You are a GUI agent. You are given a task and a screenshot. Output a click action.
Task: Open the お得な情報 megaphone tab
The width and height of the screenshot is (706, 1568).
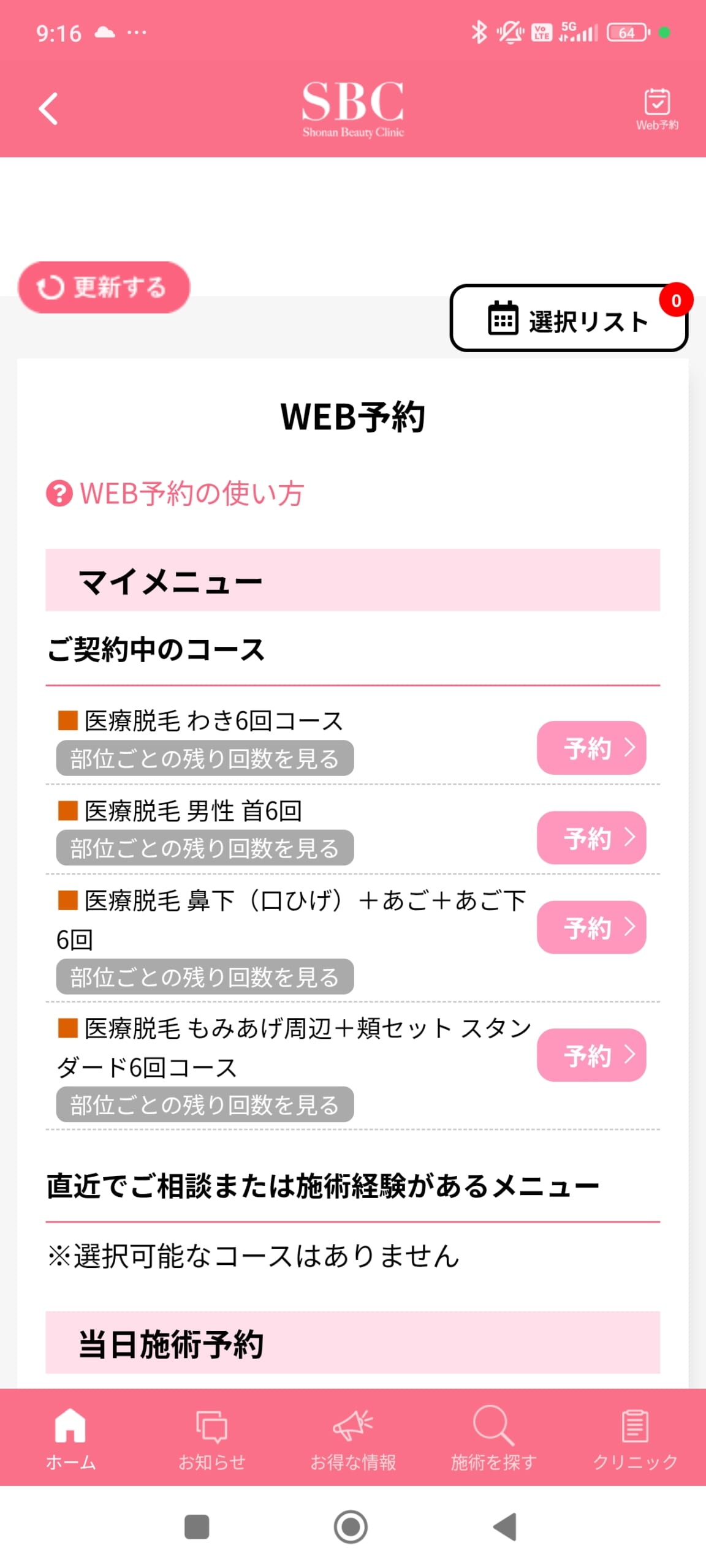353,1435
